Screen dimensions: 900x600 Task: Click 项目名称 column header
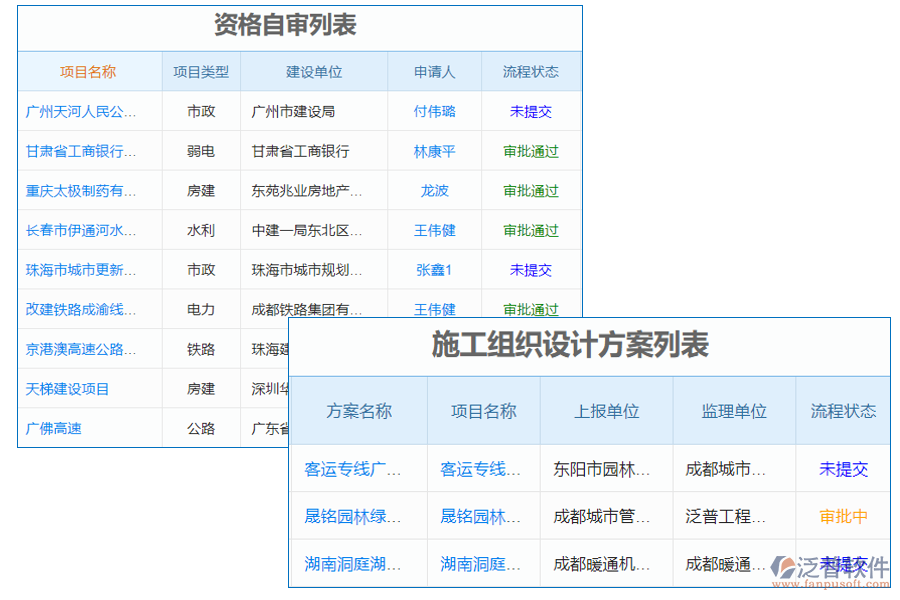click(89, 71)
